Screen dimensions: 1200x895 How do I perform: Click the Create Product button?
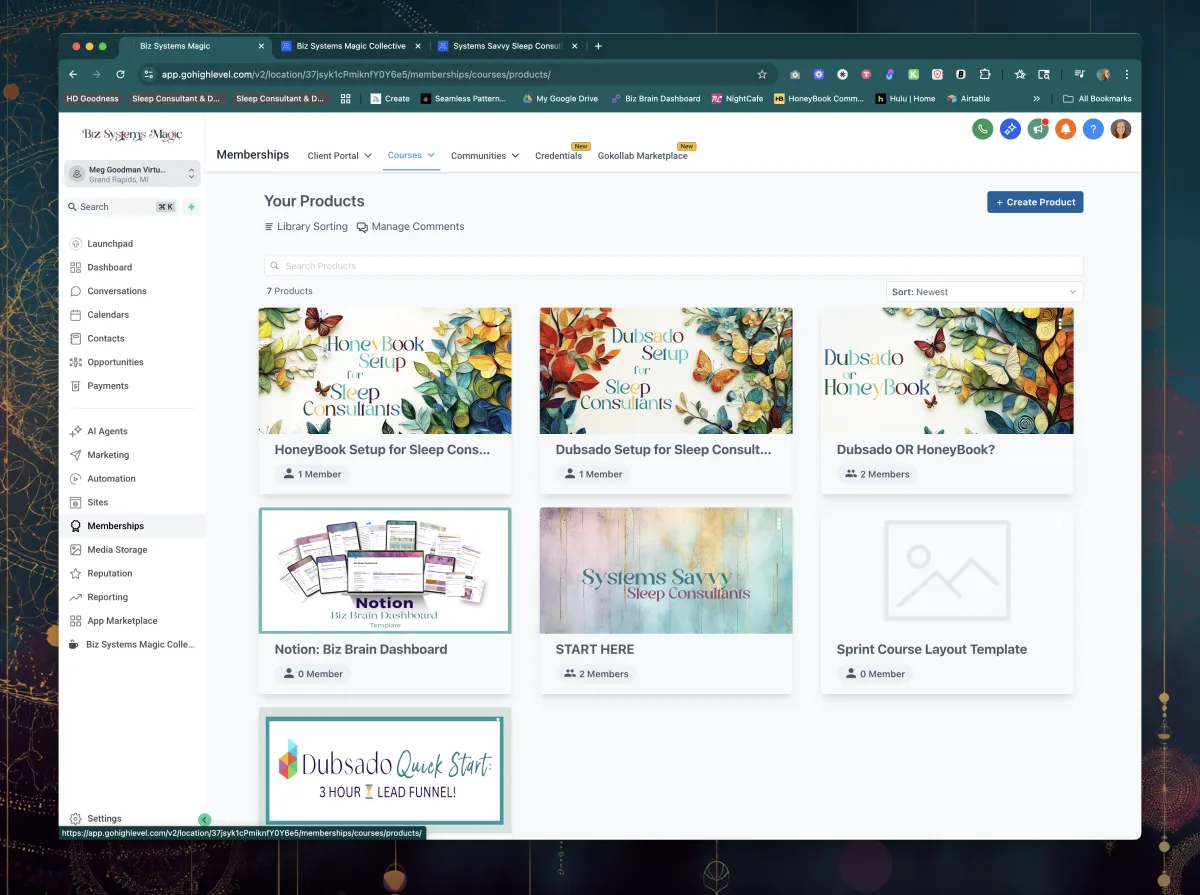(x=1035, y=202)
